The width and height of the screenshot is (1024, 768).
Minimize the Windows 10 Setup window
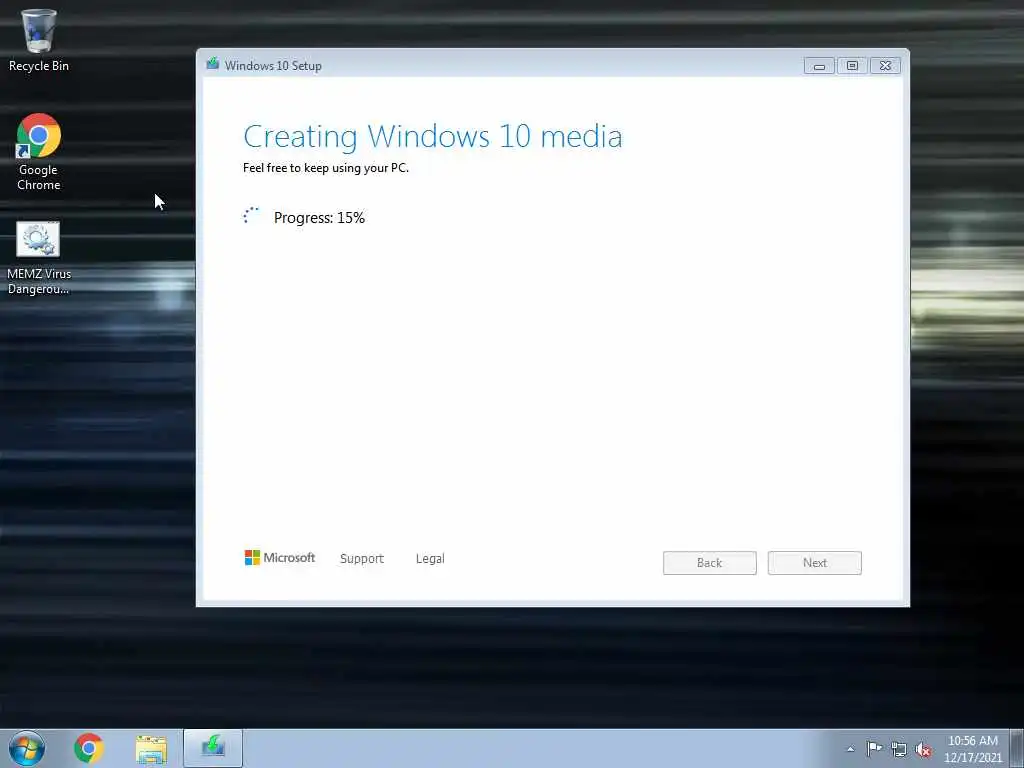coord(819,65)
